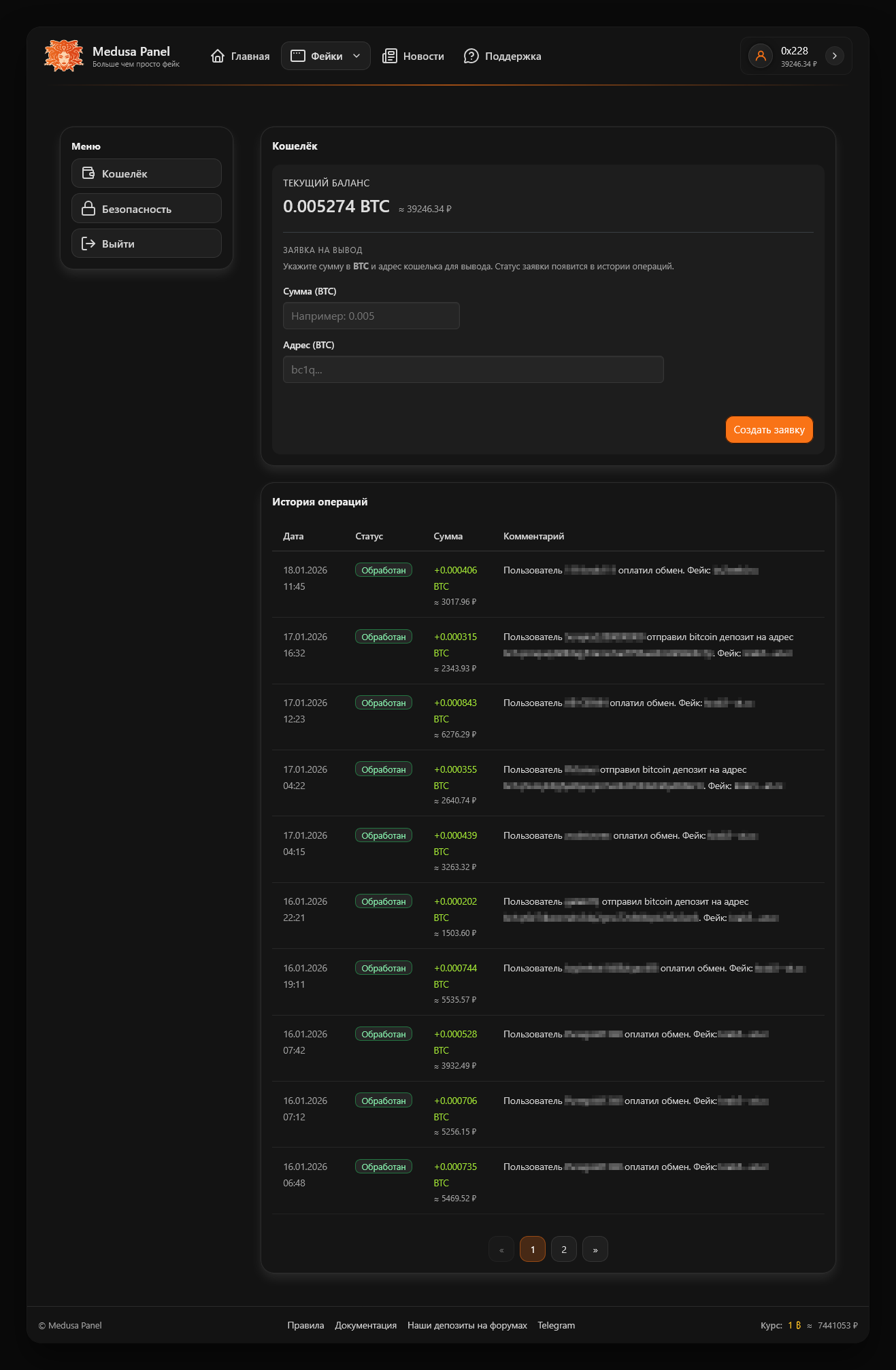
Task: Open Поддержка via the question mark icon
Action: point(471,56)
